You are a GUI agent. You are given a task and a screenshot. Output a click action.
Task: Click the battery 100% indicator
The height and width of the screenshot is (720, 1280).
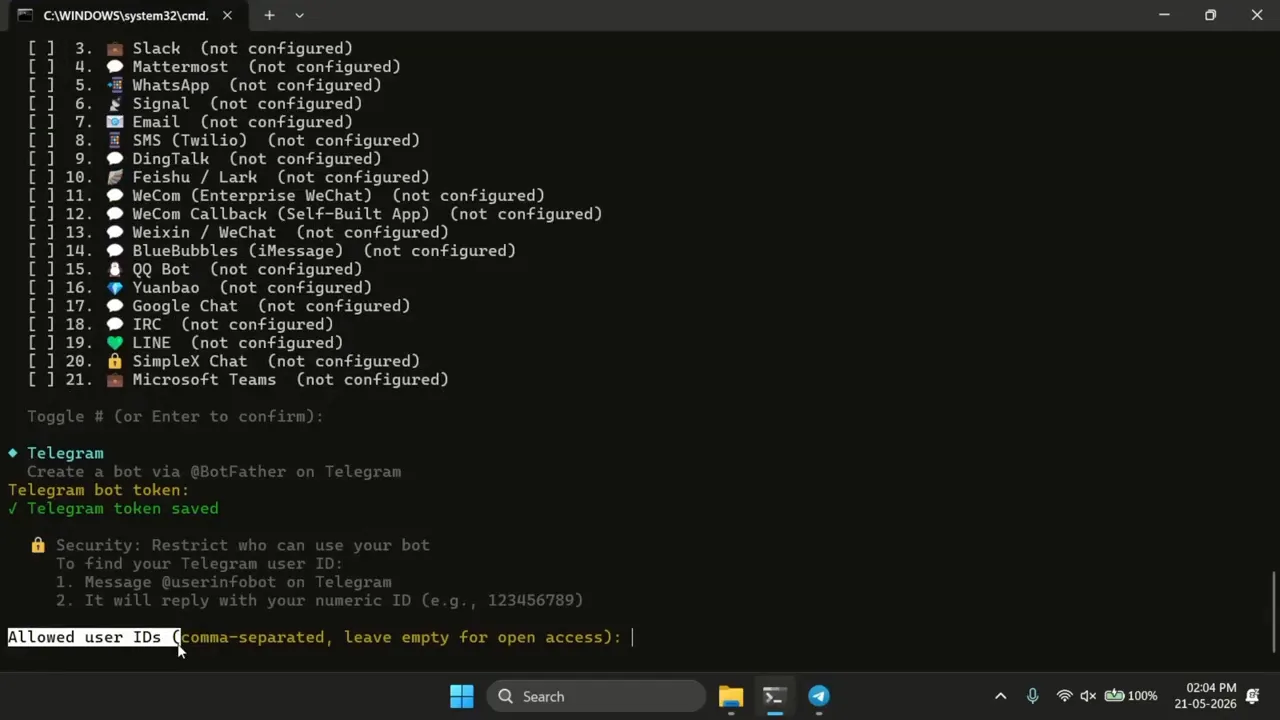pyautogui.click(x=1130, y=696)
